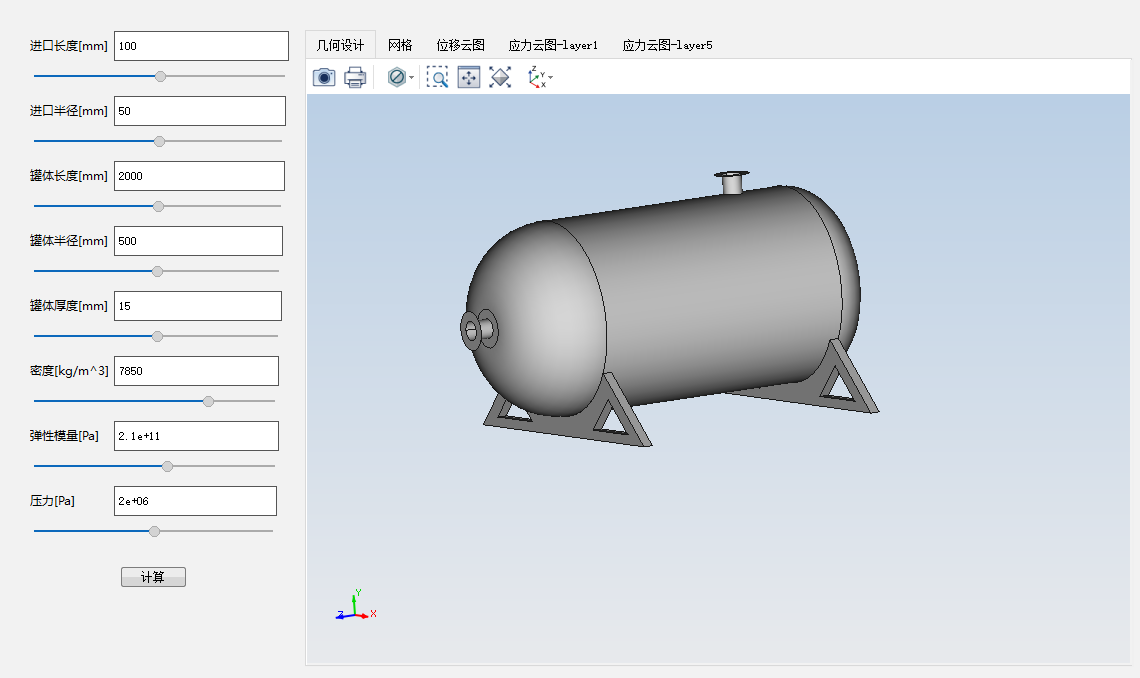The image size is (1140, 678).
Task: Click the fit-to-window arrows icon
Action: coord(469,77)
